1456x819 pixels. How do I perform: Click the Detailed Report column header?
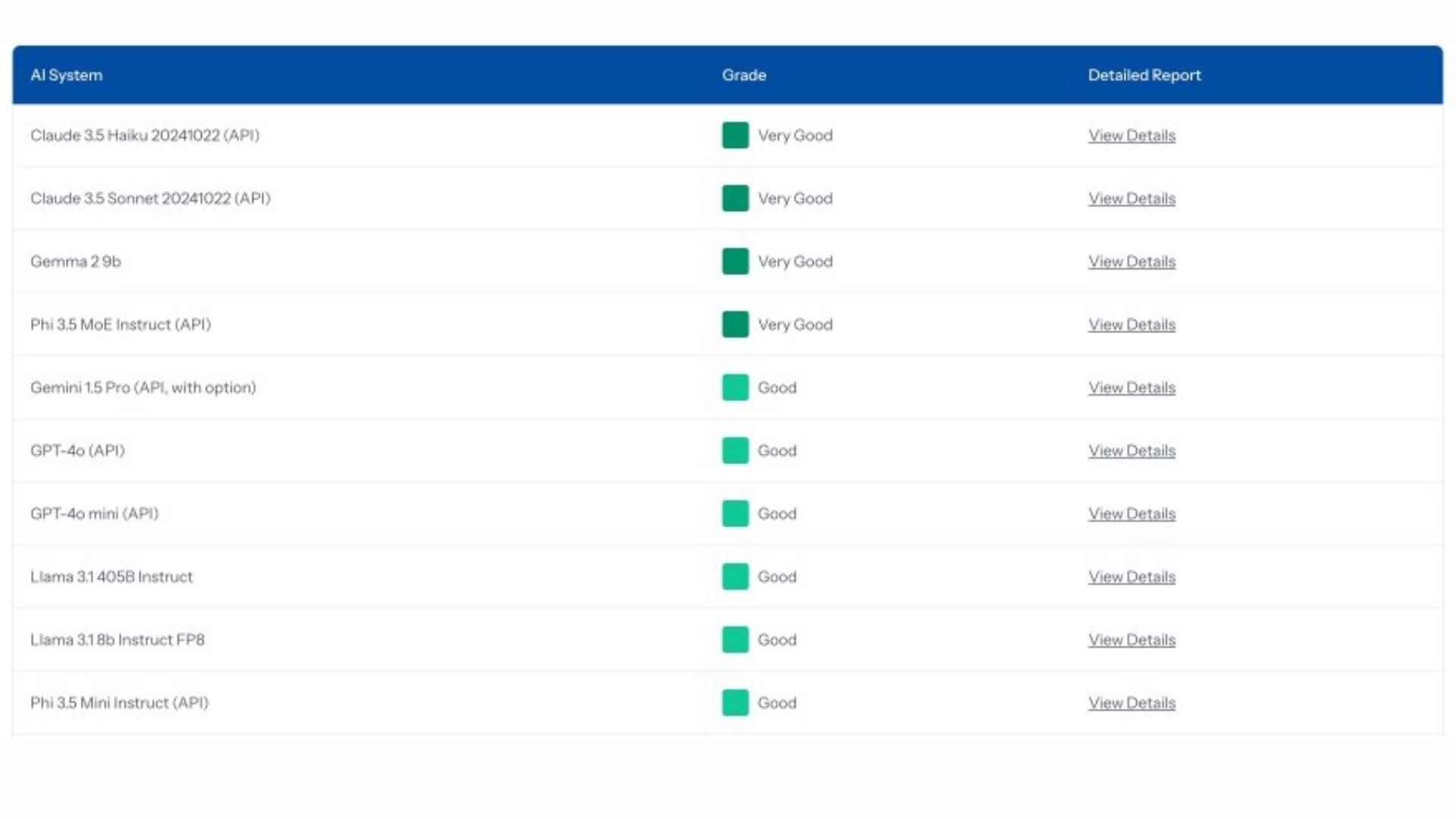click(x=1144, y=75)
